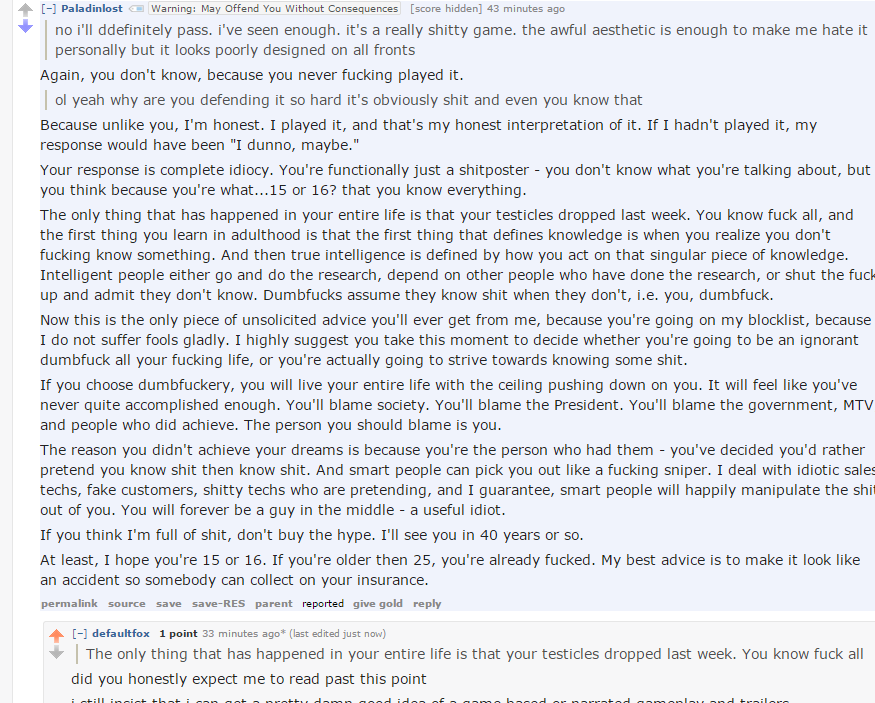Downvote defaultfox's reply

pos(57,653)
